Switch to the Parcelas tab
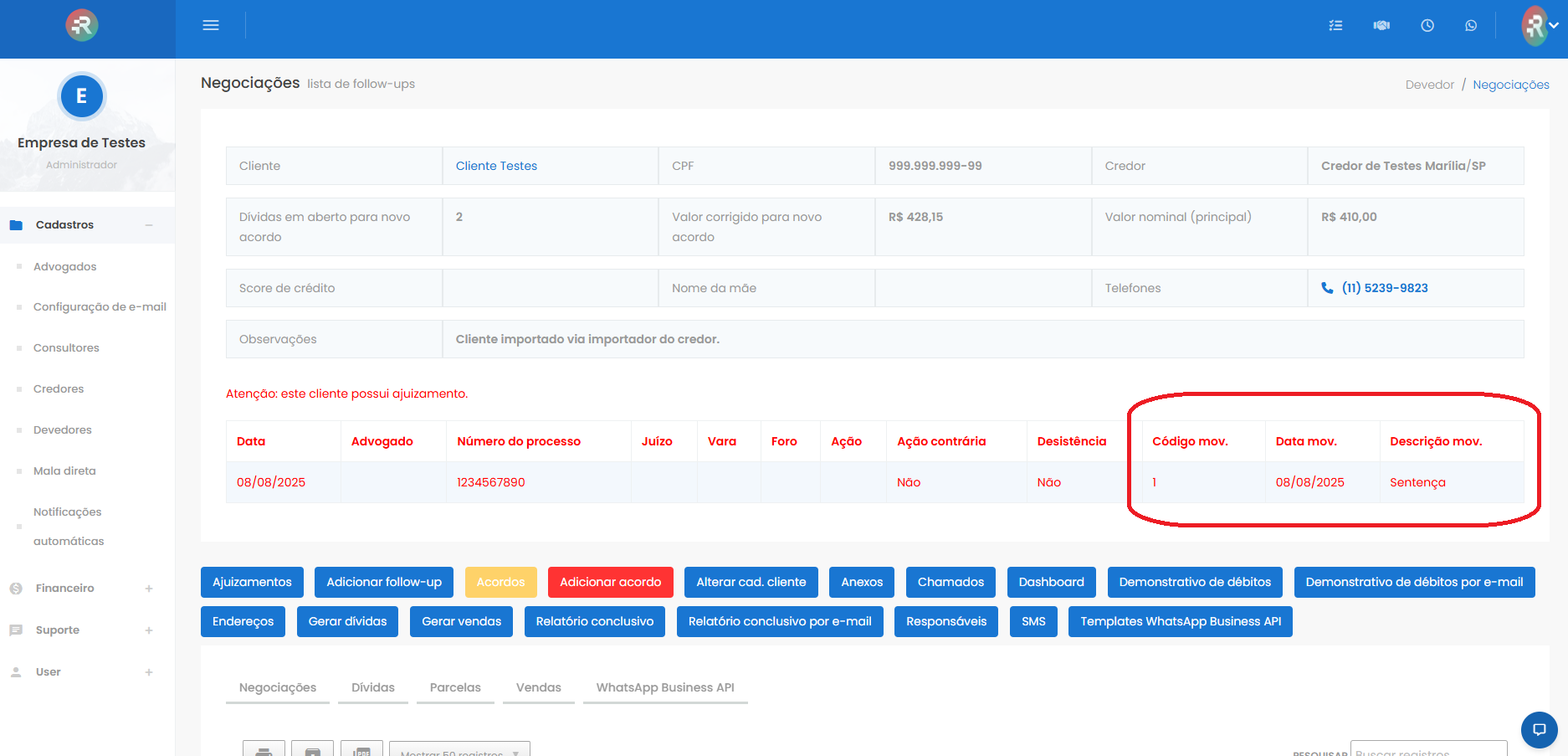Screen dimensions: 1568x756 click(455, 687)
